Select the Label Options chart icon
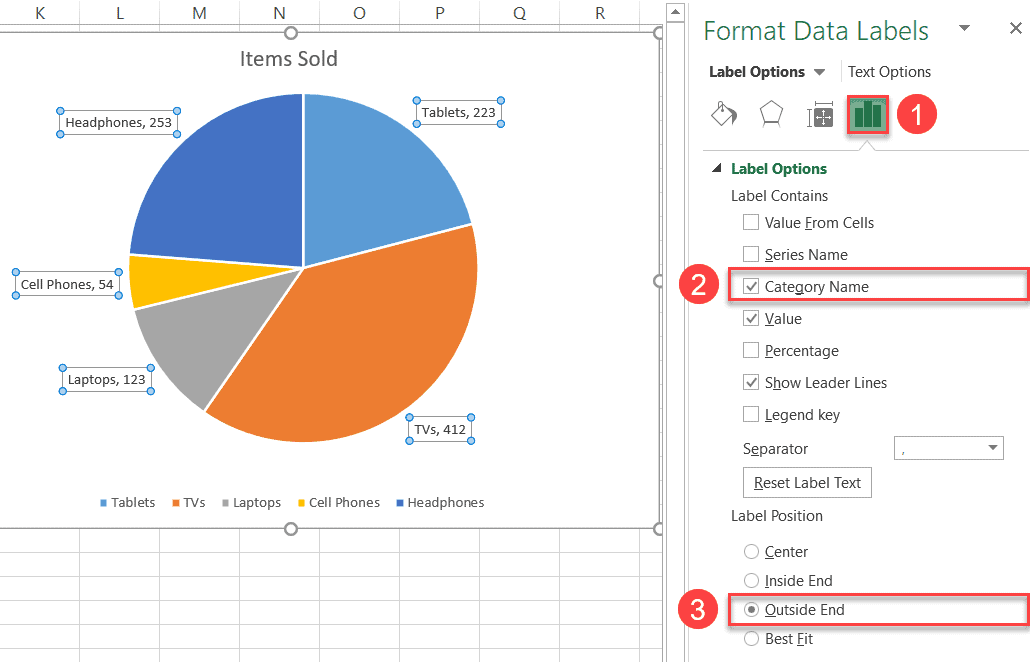This screenshot has width=1030, height=662. coord(867,114)
